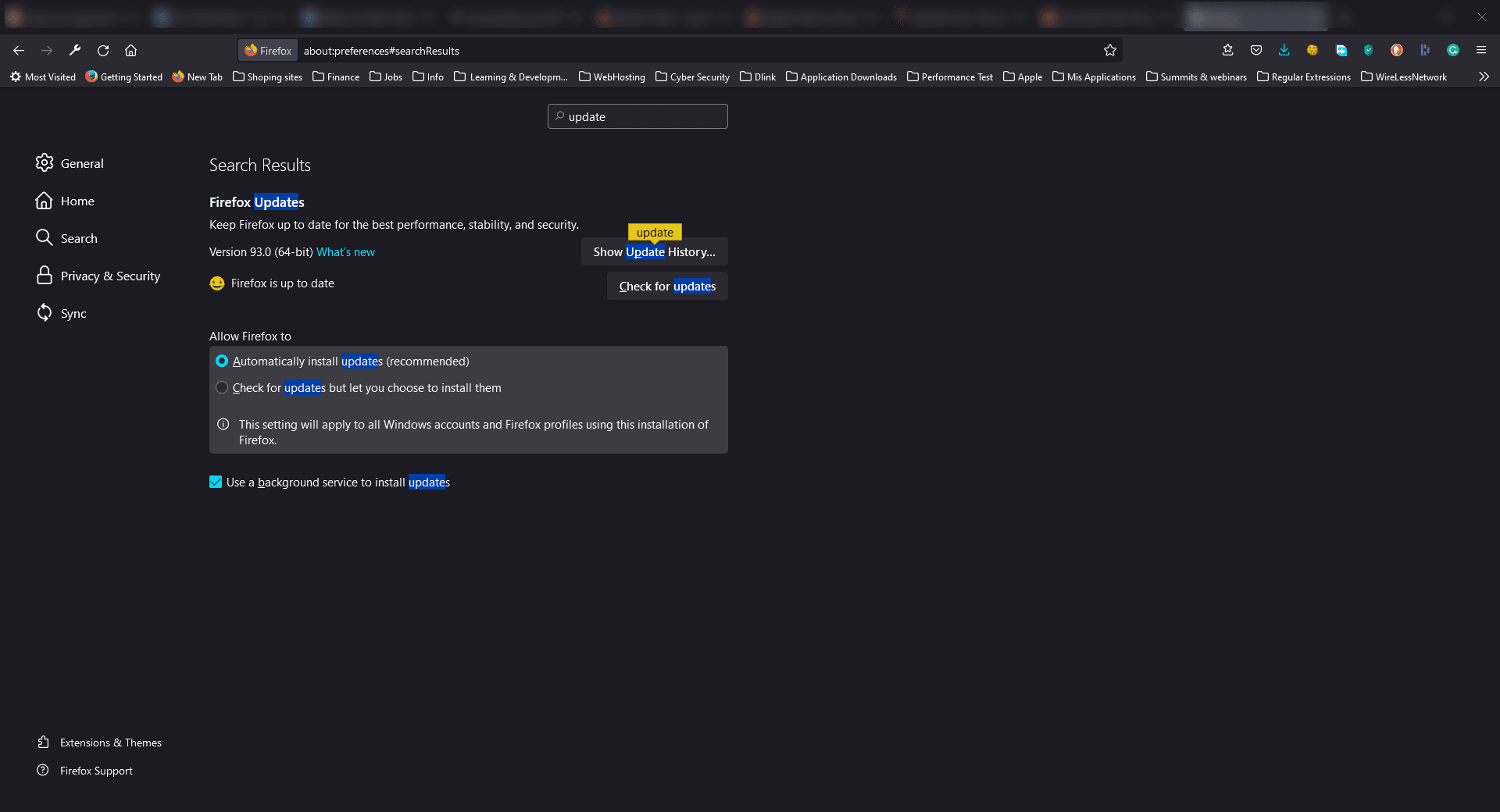This screenshot has height=812, width=1500.
Task: Go back with the back arrow
Action: click(x=19, y=51)
